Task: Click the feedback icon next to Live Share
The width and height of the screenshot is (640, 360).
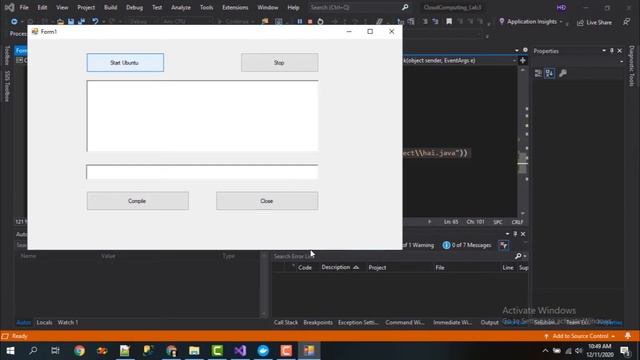Action: coord(627,22)
